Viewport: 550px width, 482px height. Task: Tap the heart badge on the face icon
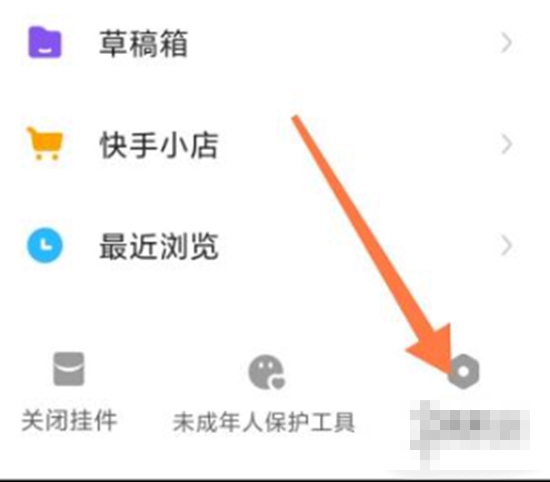pos(279,383)
